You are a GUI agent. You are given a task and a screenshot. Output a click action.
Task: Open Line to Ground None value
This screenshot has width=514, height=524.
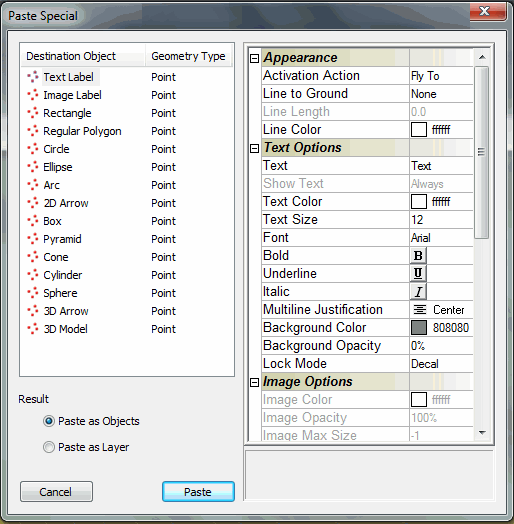pyautogui.click(x=441, y=94)
